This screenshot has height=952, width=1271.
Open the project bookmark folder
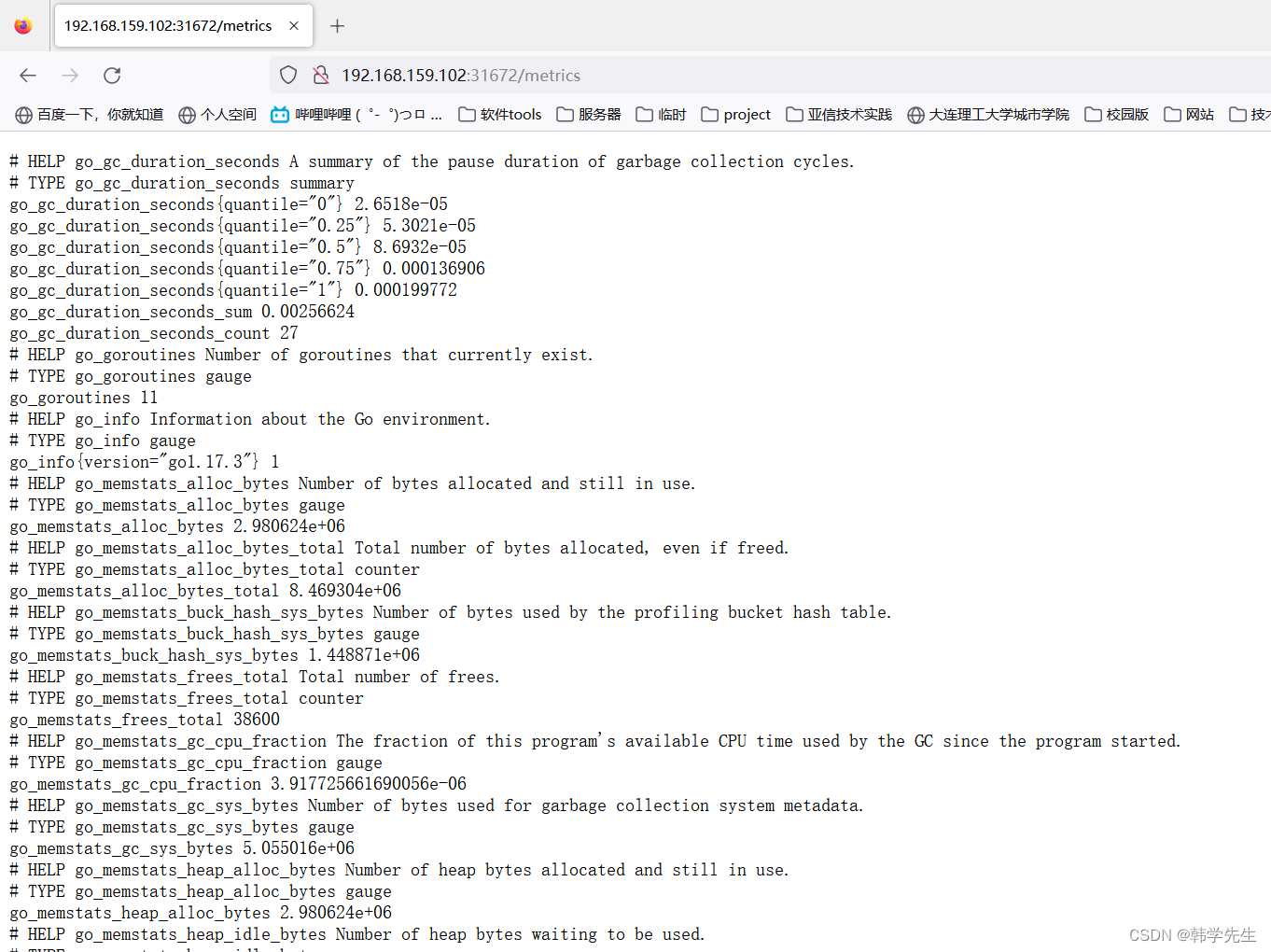pyautogui.click(x=736, y=115)
